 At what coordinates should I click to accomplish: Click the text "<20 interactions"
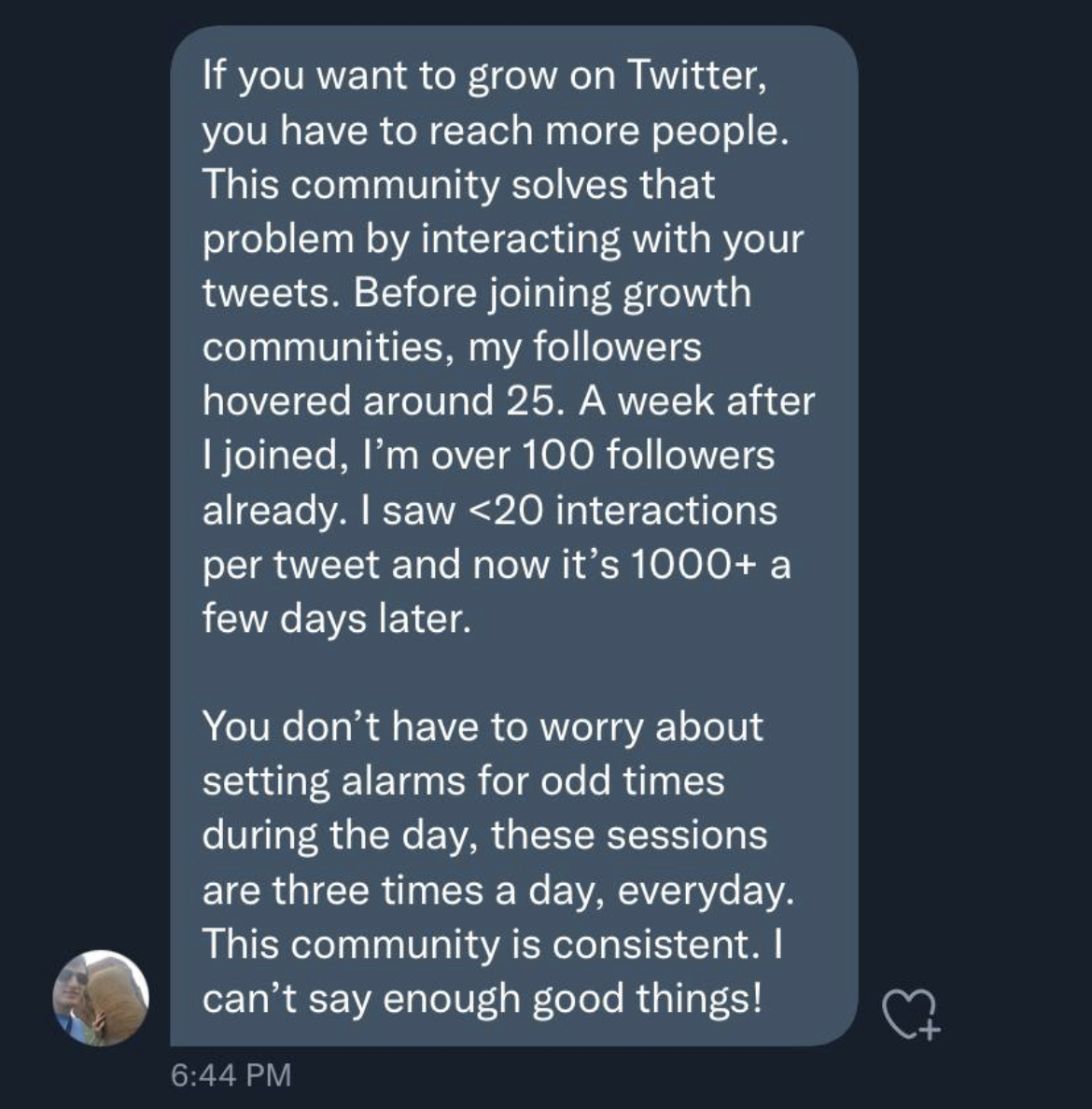pos(617,511)
